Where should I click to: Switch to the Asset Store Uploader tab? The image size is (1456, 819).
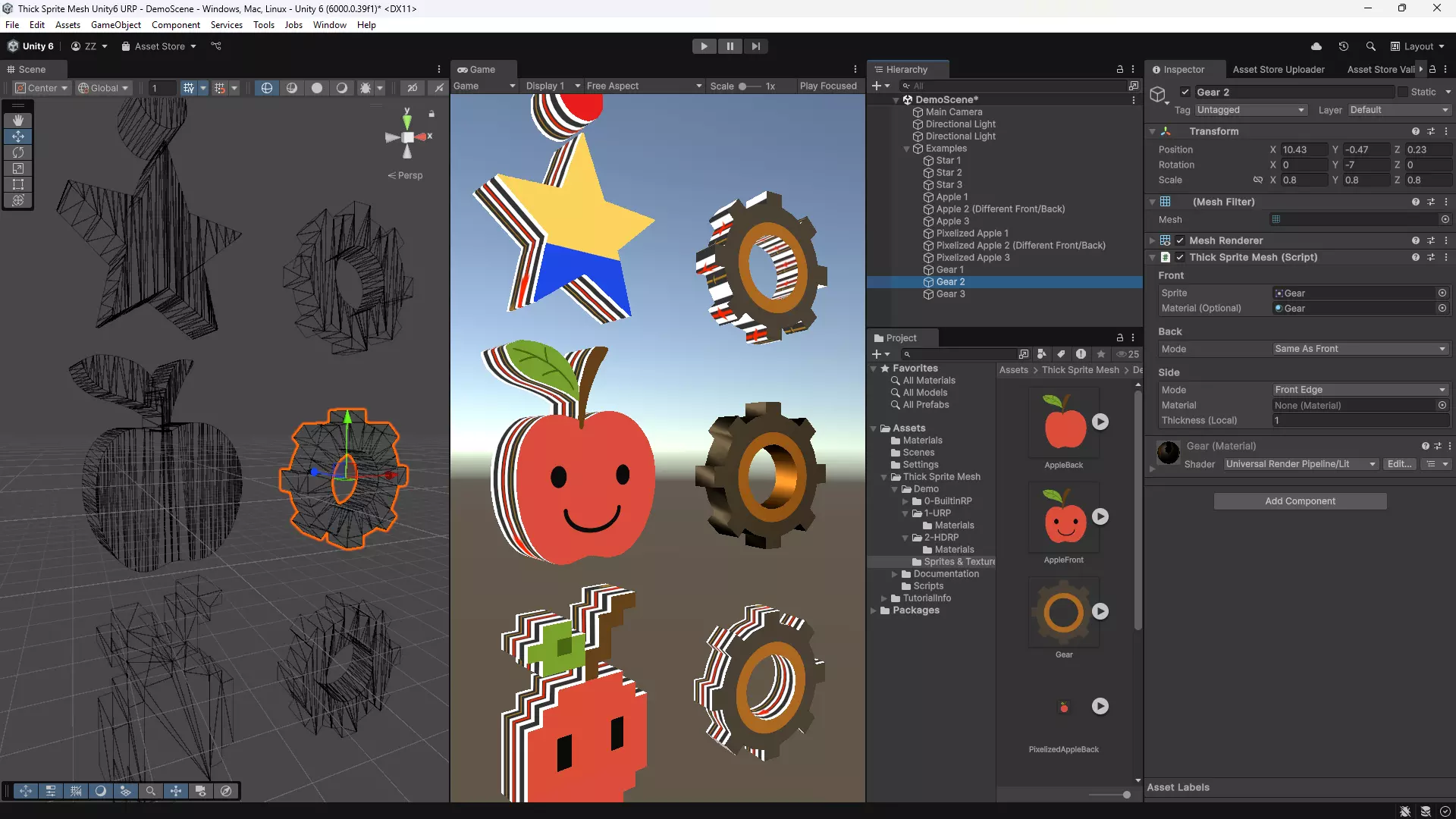[x=1279, y=69]
